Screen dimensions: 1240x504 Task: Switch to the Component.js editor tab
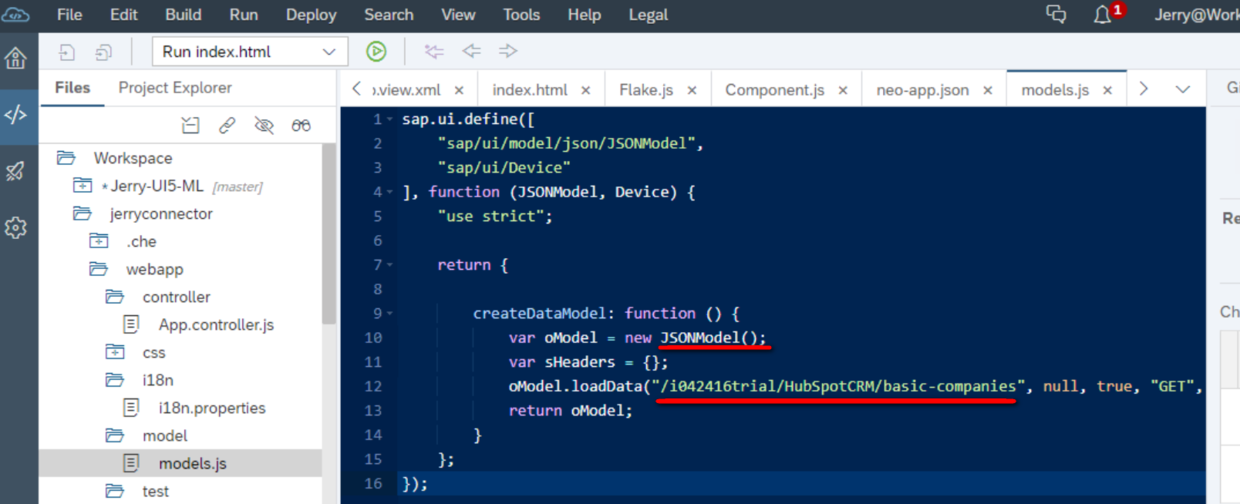point(775,90)
